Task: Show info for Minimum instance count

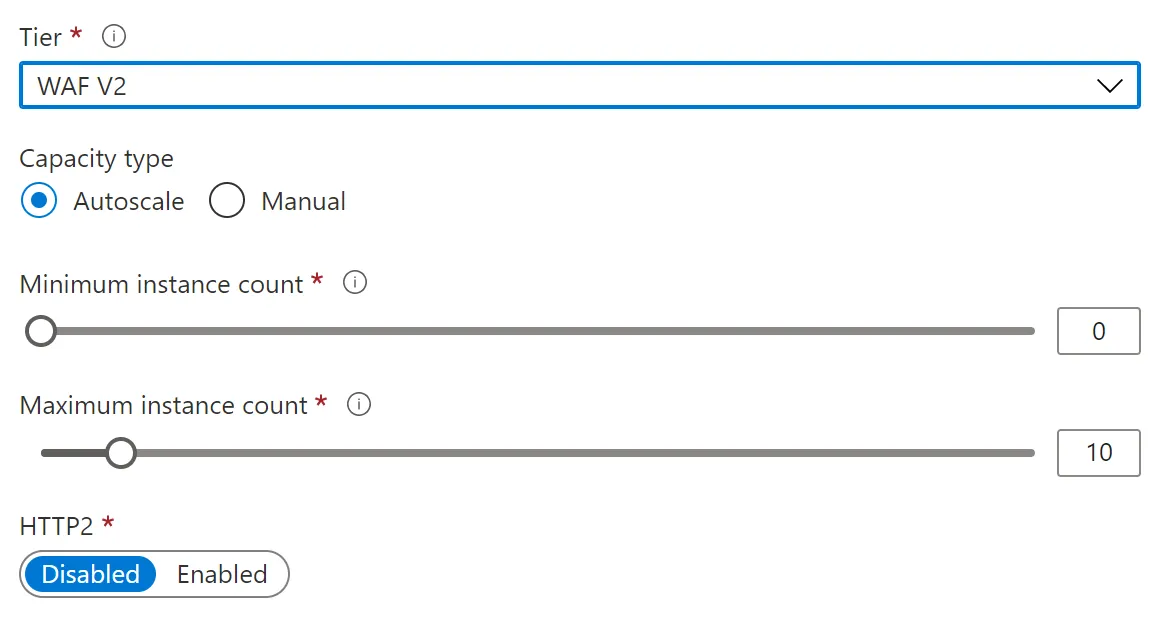Action: pos(355,283)
